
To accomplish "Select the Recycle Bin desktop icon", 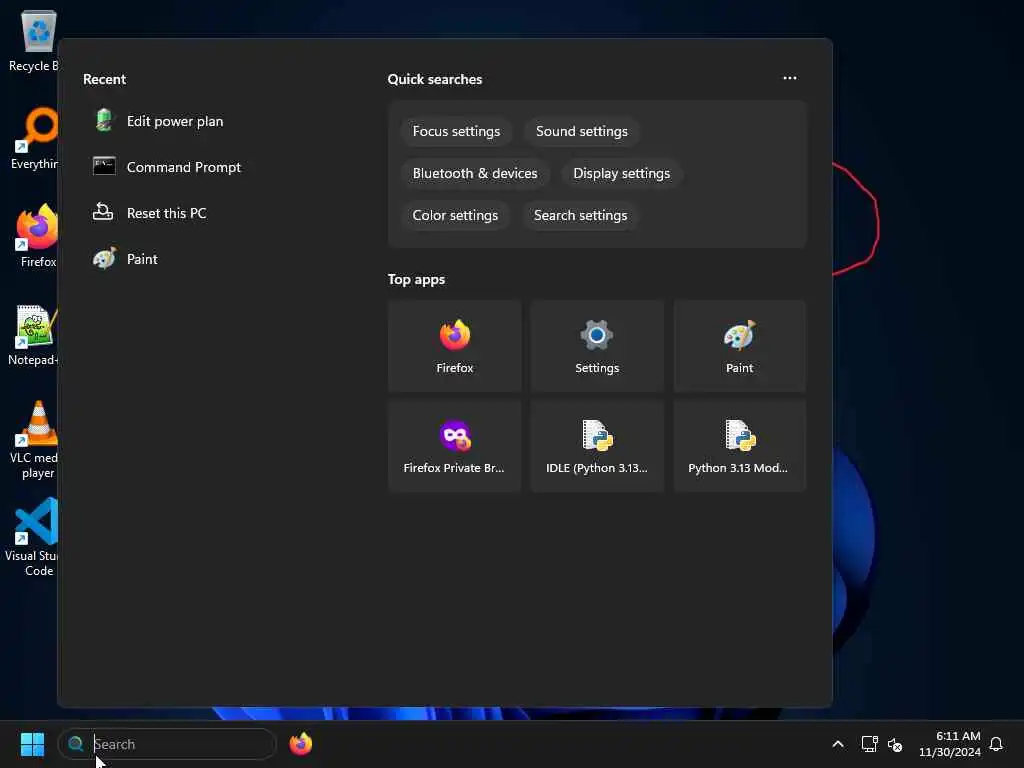I will (x=33, y=40).
